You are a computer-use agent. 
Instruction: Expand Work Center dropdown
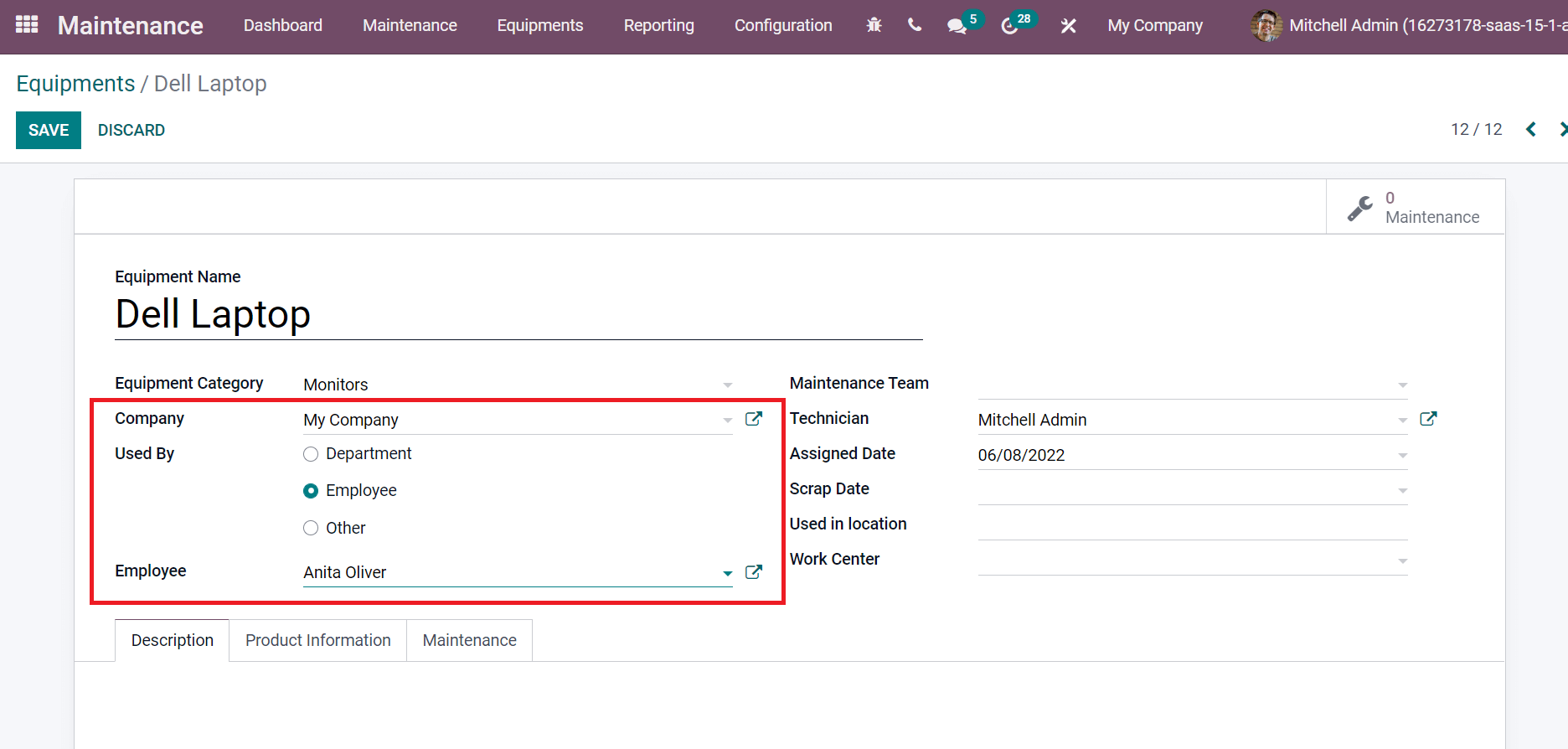(1402, 560)
